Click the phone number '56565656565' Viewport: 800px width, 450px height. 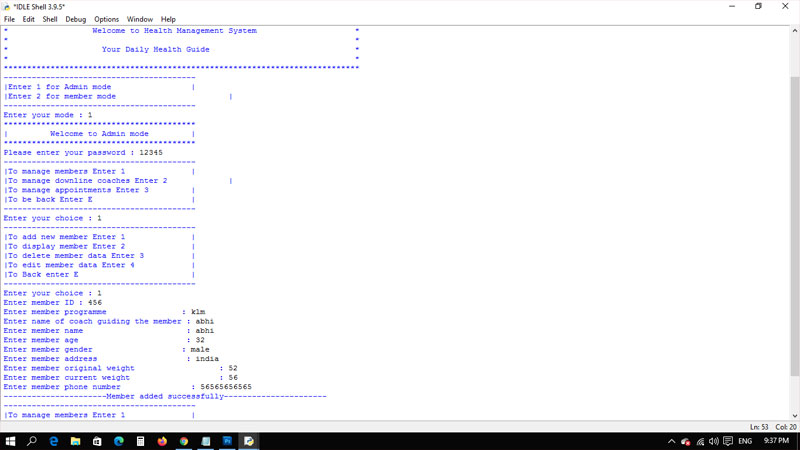pos(226,387)
